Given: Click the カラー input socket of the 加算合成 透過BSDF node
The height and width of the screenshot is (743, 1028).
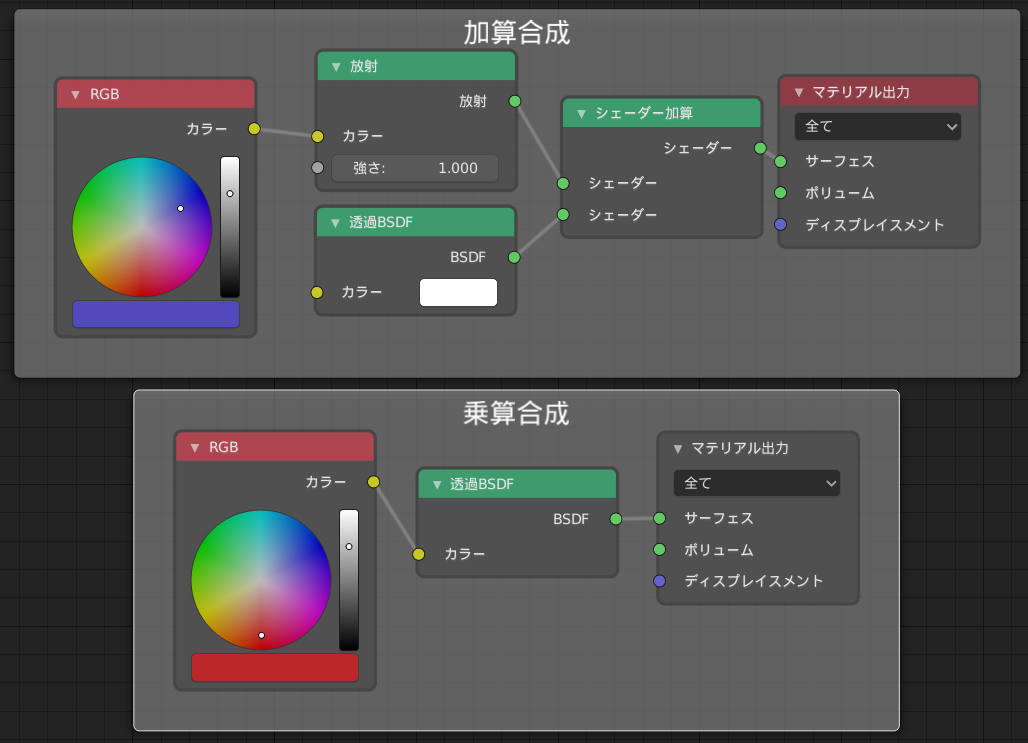Looking at the screenshot, I should [x=317, y=292].
